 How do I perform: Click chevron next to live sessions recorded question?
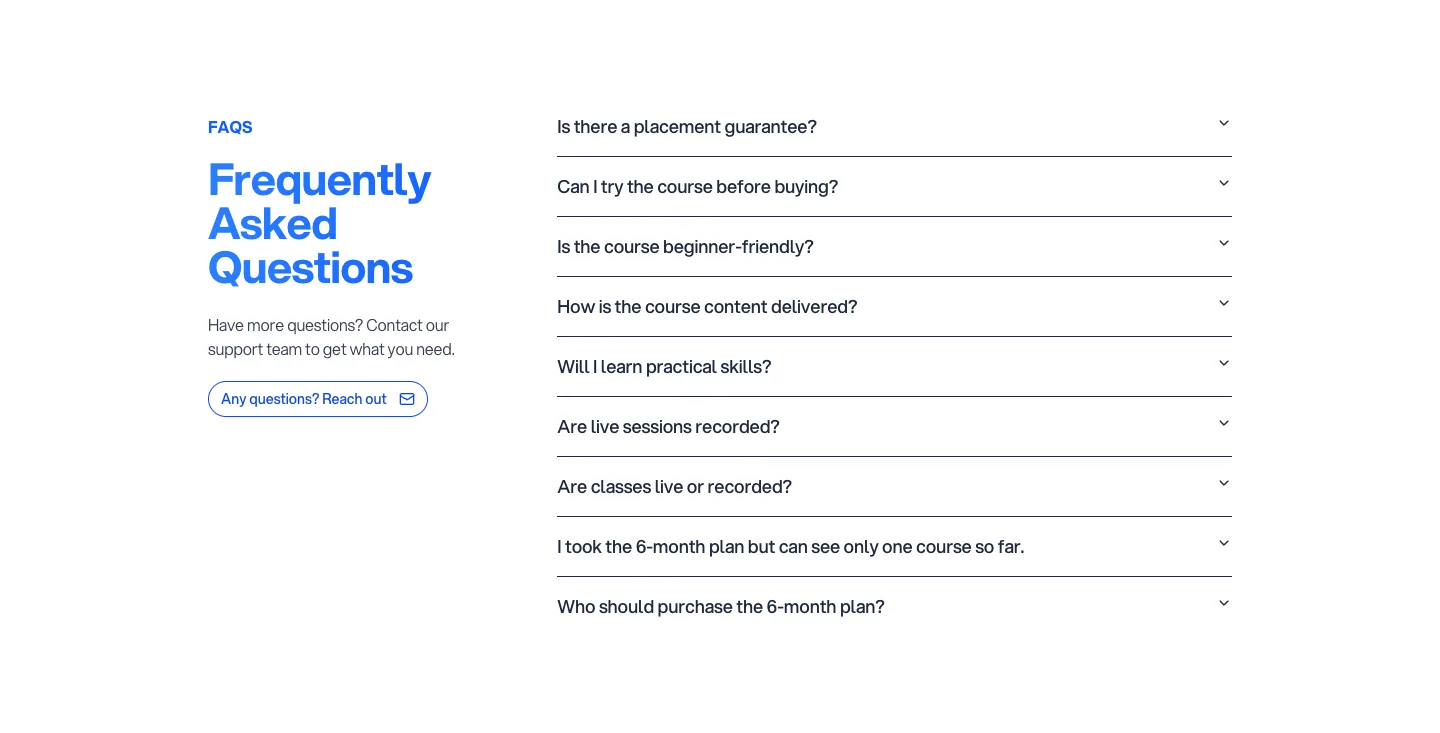pos(1223,423)
